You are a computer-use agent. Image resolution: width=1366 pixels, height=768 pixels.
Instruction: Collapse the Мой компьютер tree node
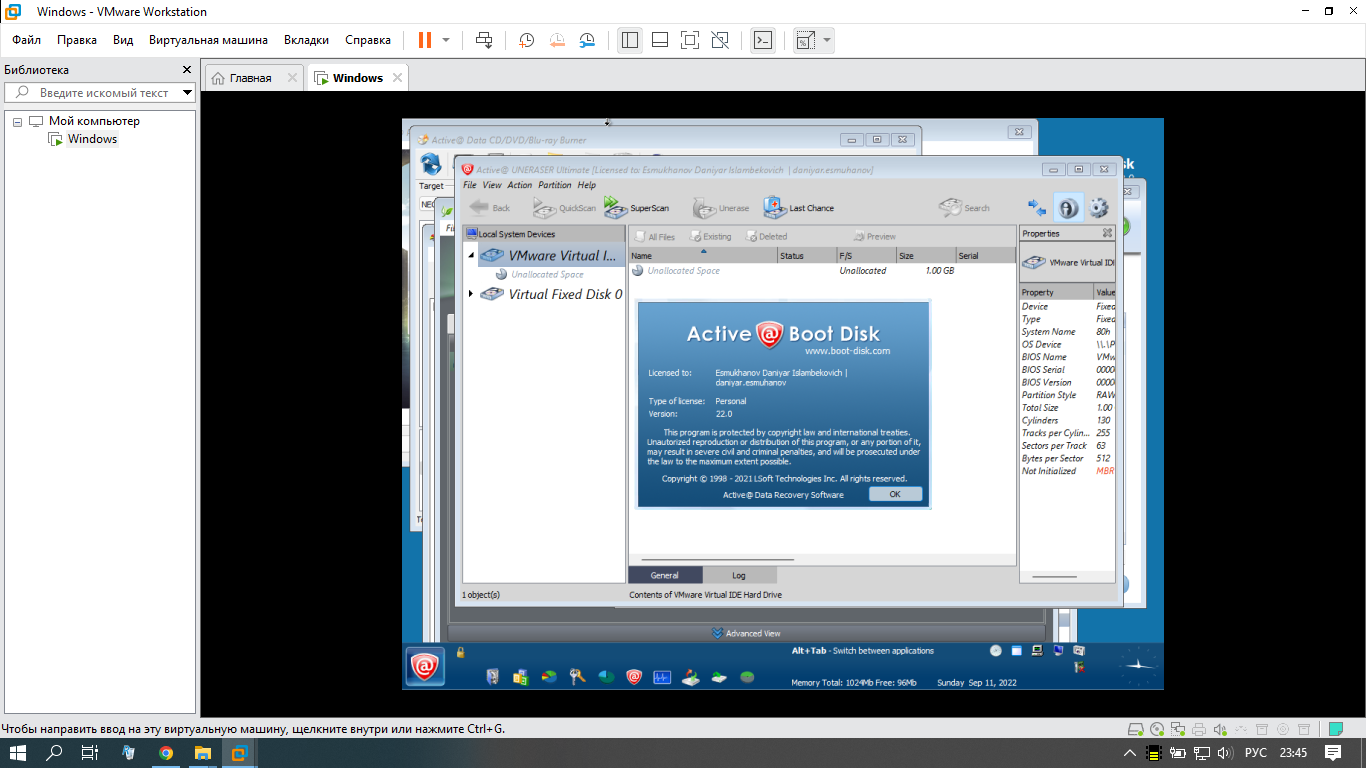(x=17, y=121)
